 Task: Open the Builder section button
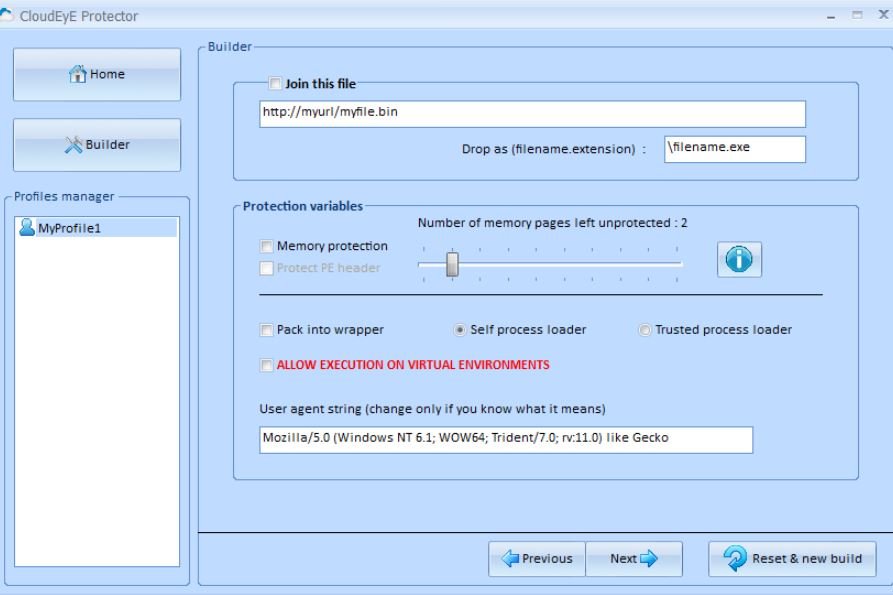[x=97, y=145]
